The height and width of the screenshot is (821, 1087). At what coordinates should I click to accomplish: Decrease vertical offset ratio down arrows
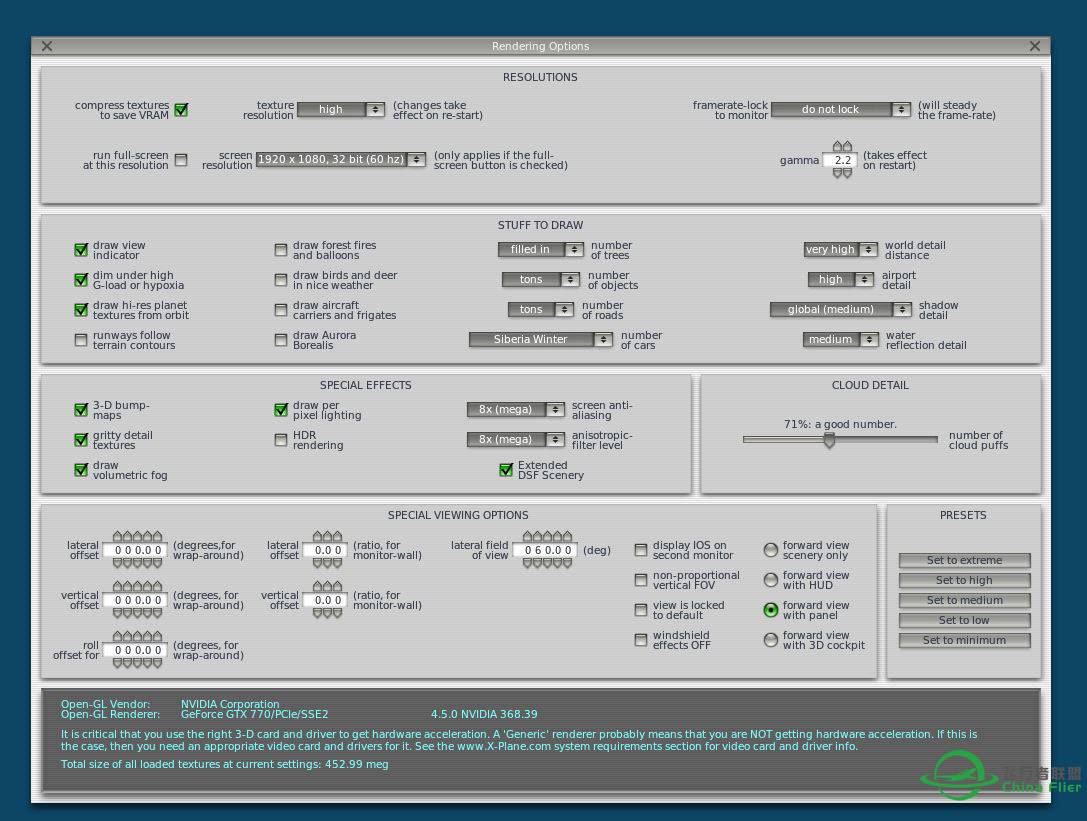click(327, 614)
